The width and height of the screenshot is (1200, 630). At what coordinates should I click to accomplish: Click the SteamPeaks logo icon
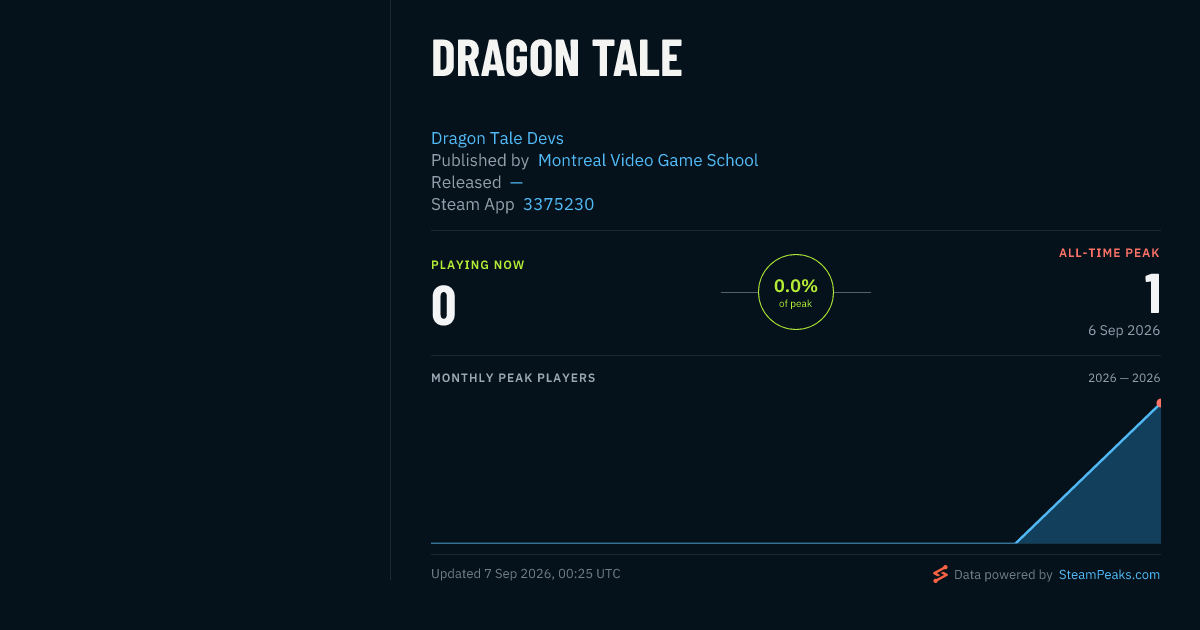940,574
